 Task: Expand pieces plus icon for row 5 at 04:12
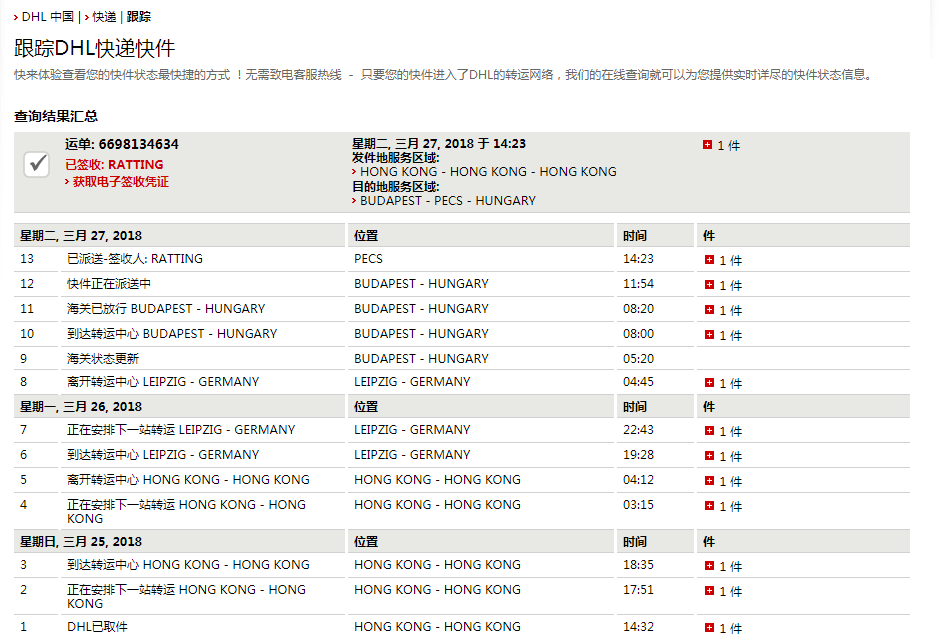[x=710, y=480]
